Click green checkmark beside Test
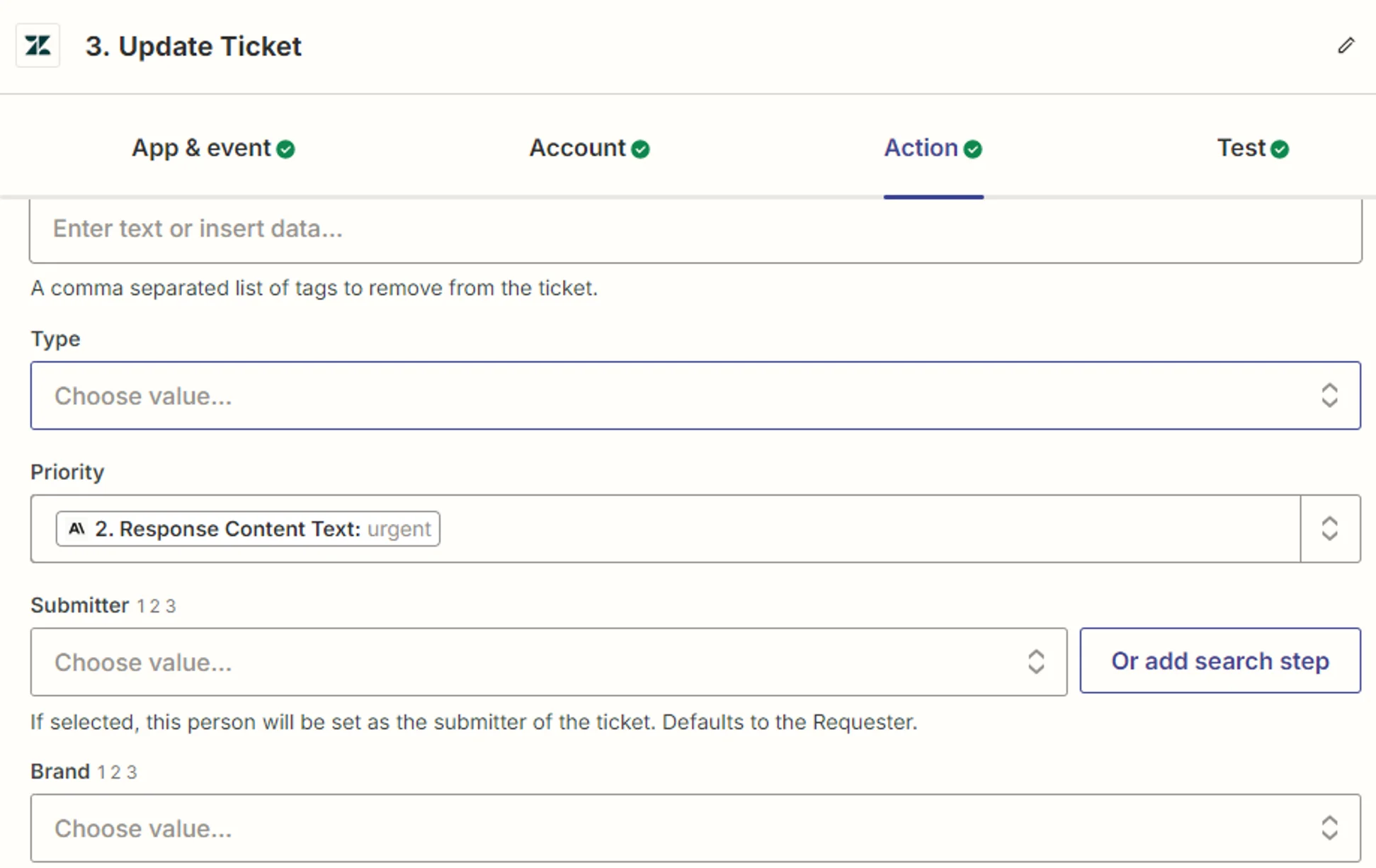 coord(1280,149)
